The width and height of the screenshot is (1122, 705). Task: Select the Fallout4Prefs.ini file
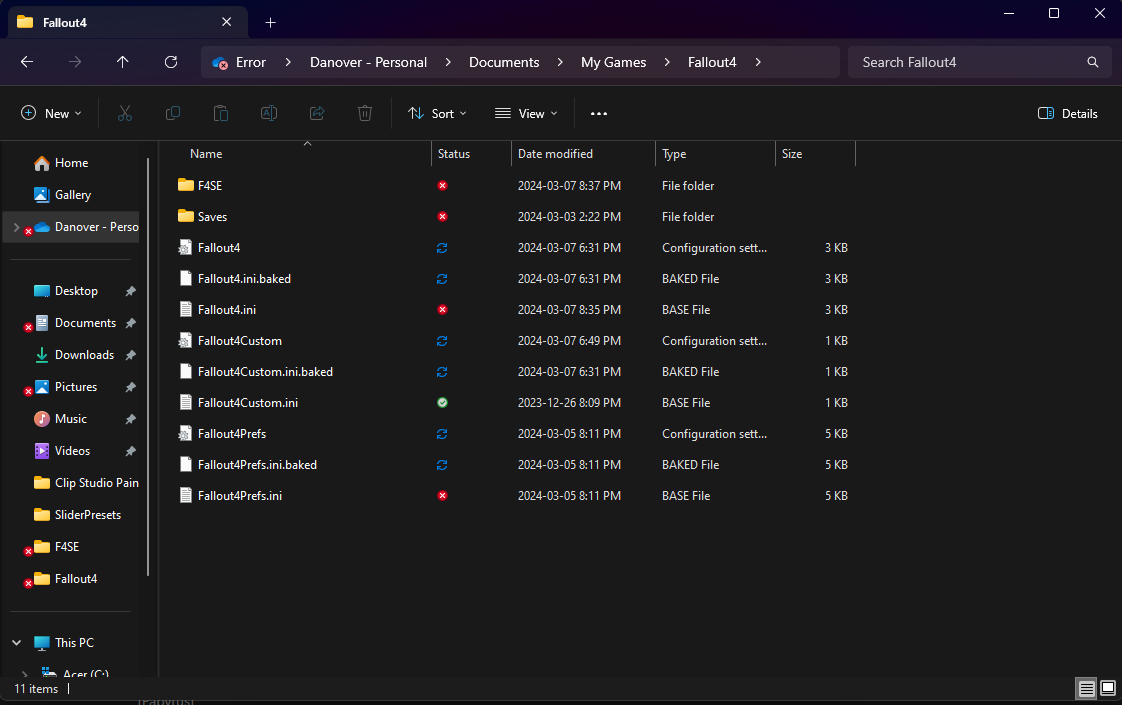tap(240, 495)
